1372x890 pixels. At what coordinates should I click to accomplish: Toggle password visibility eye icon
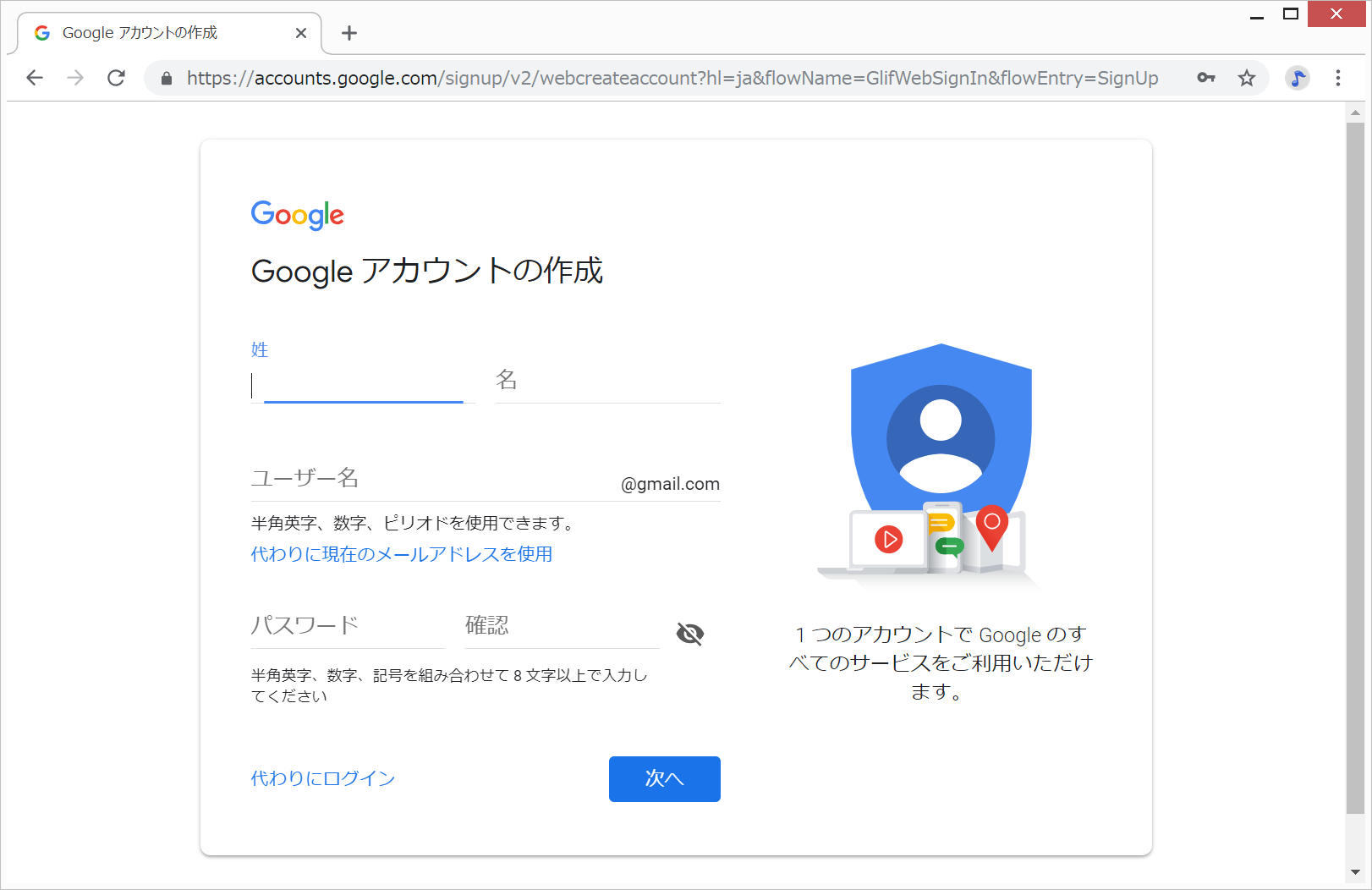click(690, 634)
